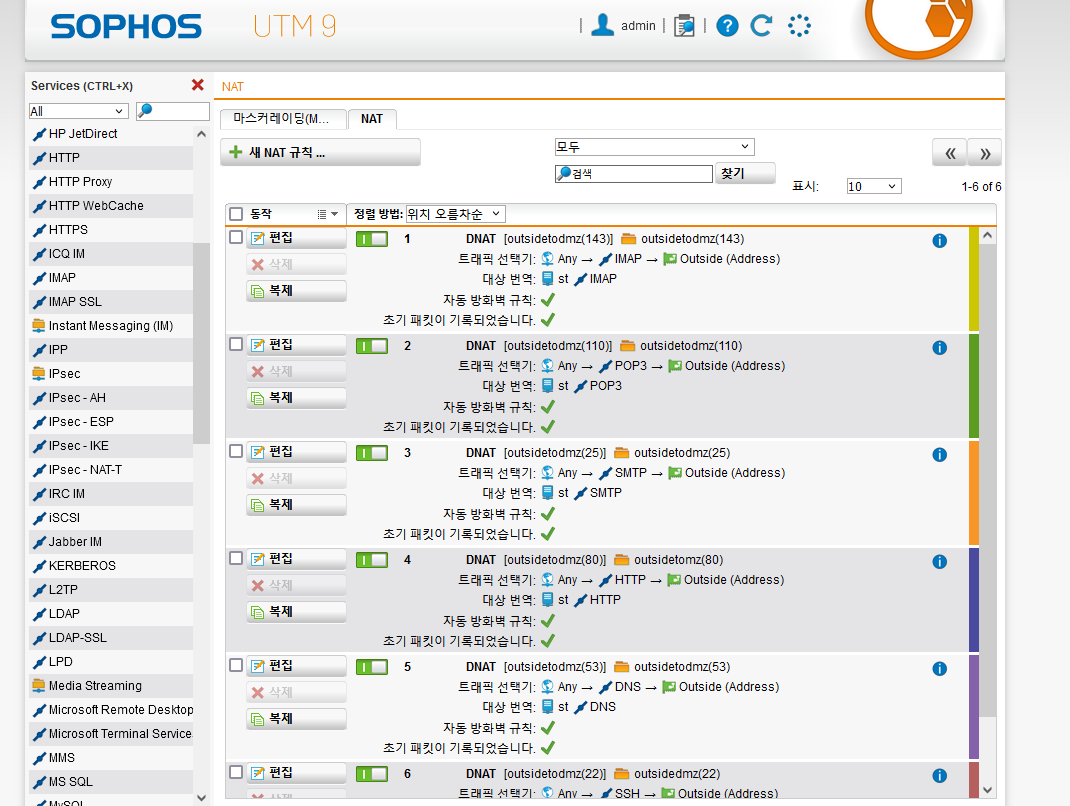1070x806 pixels.
Task: Click the outsidetodmz(110) group folder icon
Action: [x=627, y=346]
